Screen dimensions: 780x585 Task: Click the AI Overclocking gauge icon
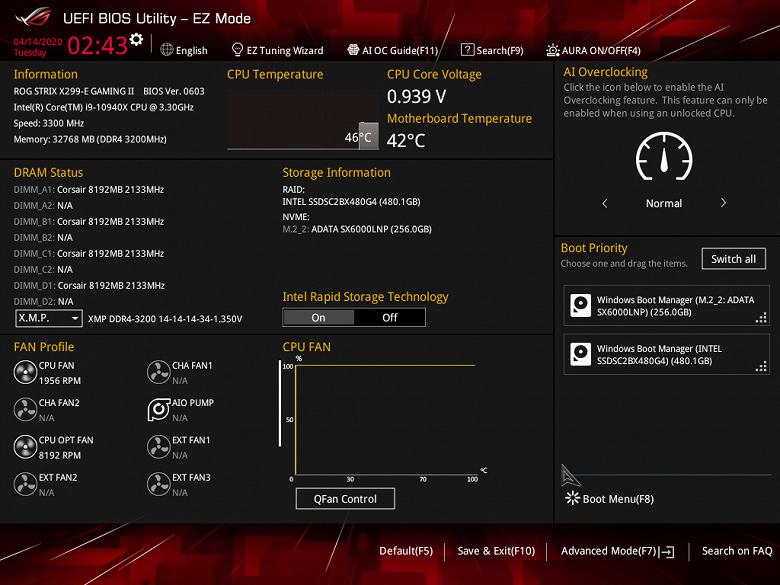point(664,157)
